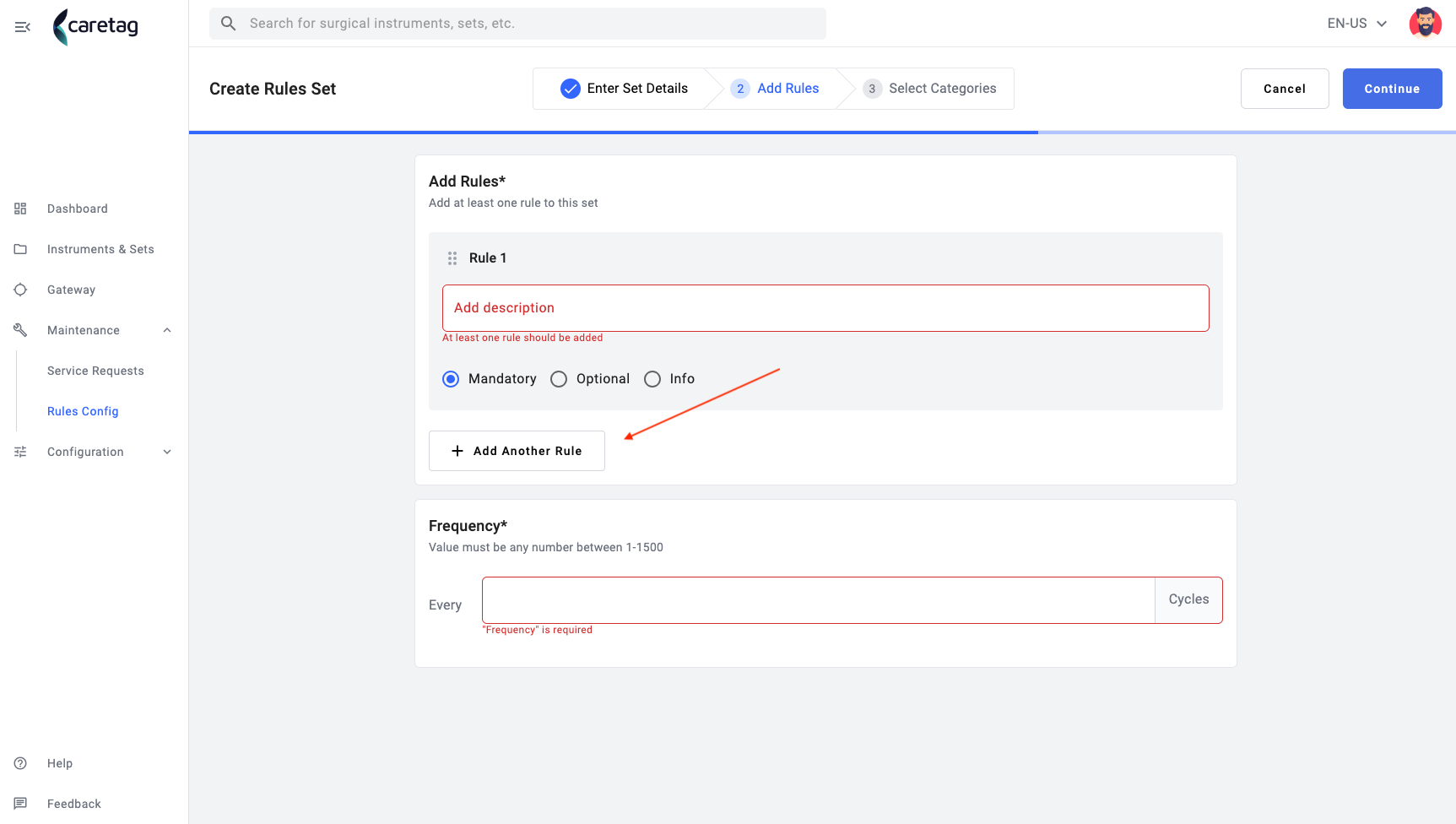The width and height of the screenshot is (1456, 824).
Task: Open the user avatar menu
Action: 1425,24
